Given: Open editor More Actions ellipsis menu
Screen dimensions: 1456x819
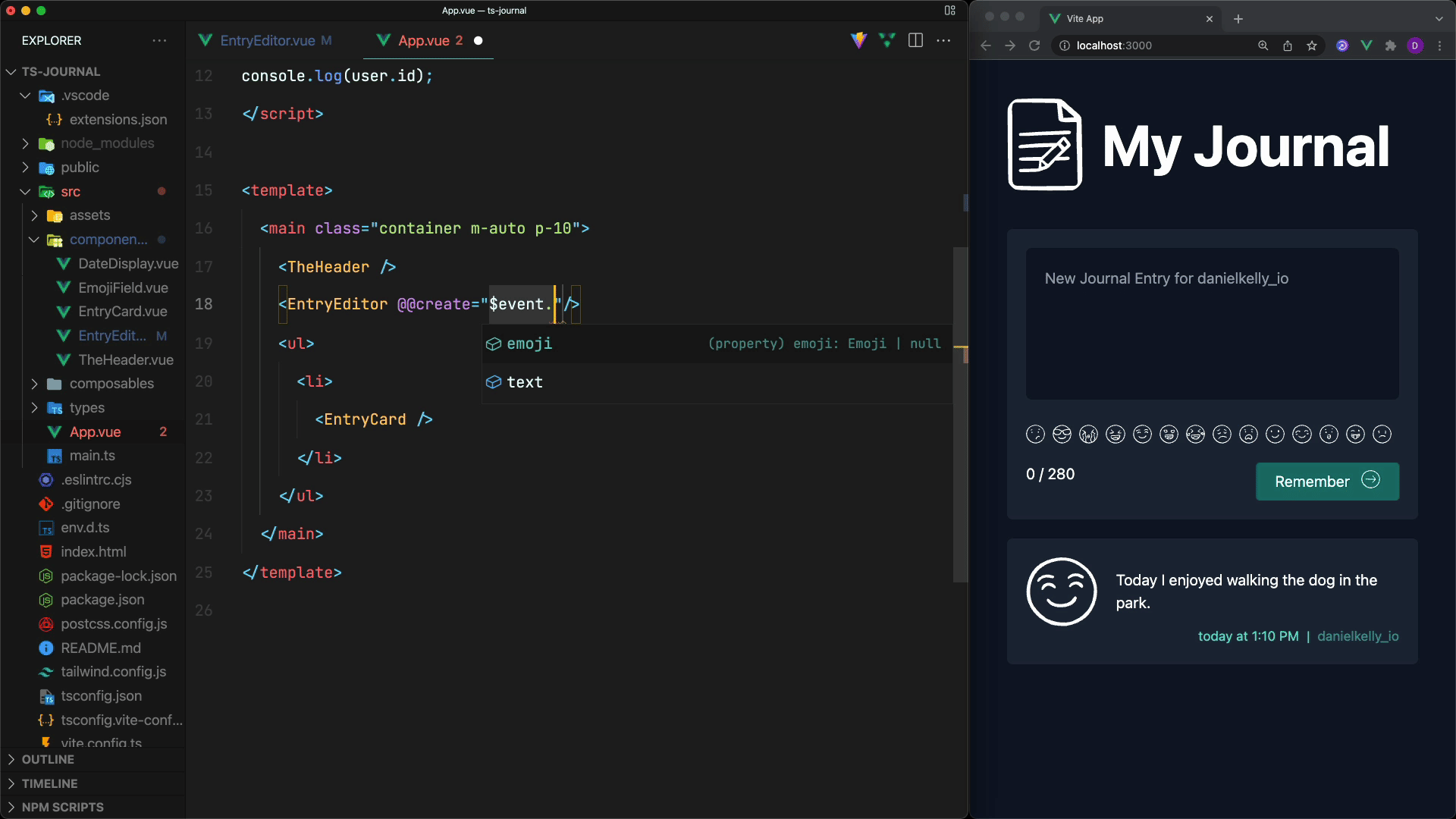Looking at the screenshot, I should coord(943,40).
